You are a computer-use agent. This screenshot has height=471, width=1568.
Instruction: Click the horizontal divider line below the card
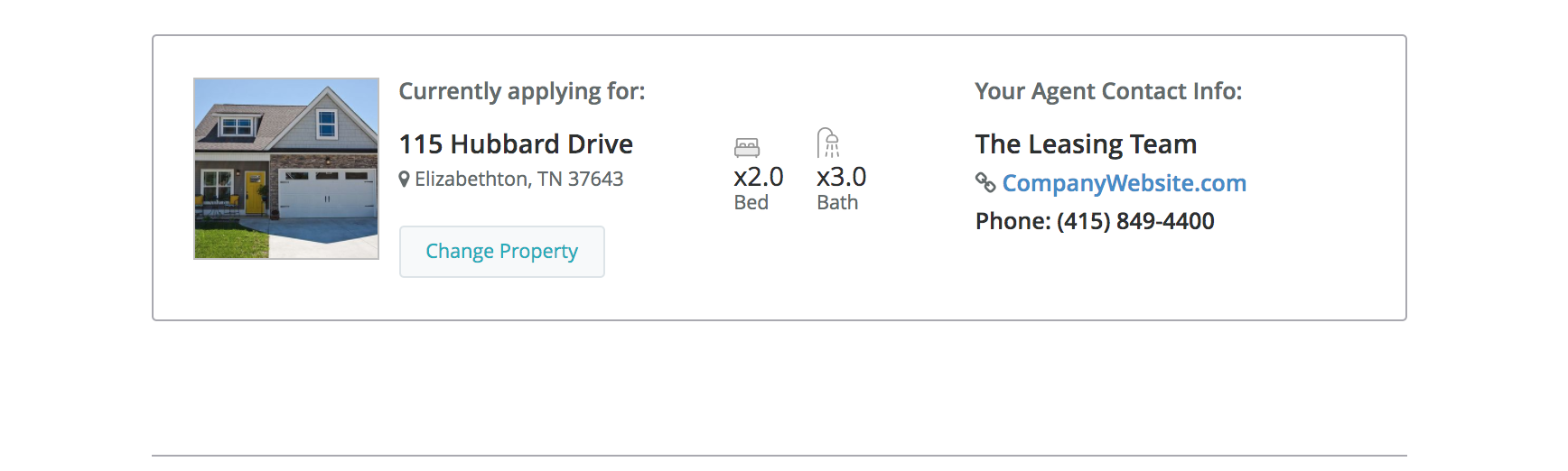point(779,456)
